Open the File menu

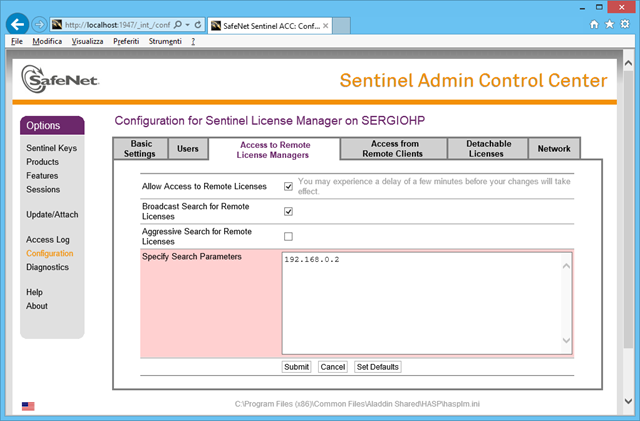tap(17, 41)
